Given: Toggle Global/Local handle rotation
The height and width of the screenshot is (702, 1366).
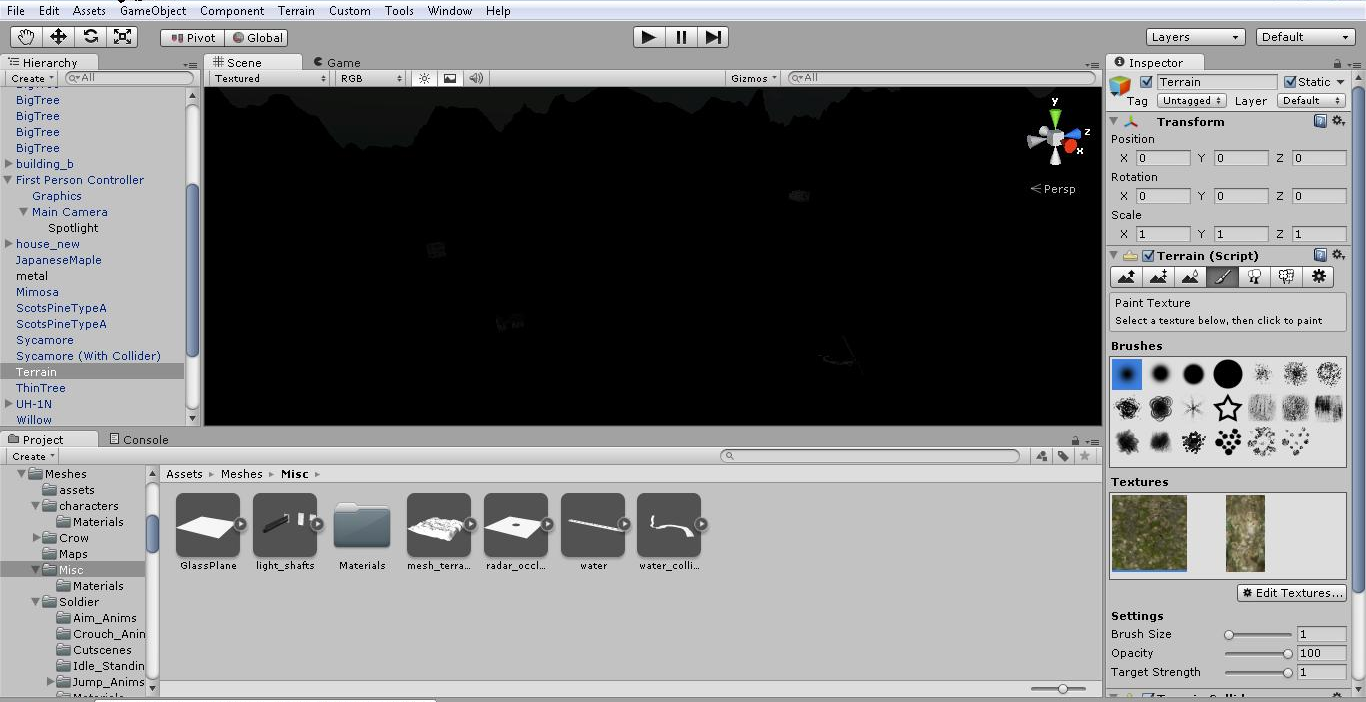Looking at the screenshot, I should (256, 37).
